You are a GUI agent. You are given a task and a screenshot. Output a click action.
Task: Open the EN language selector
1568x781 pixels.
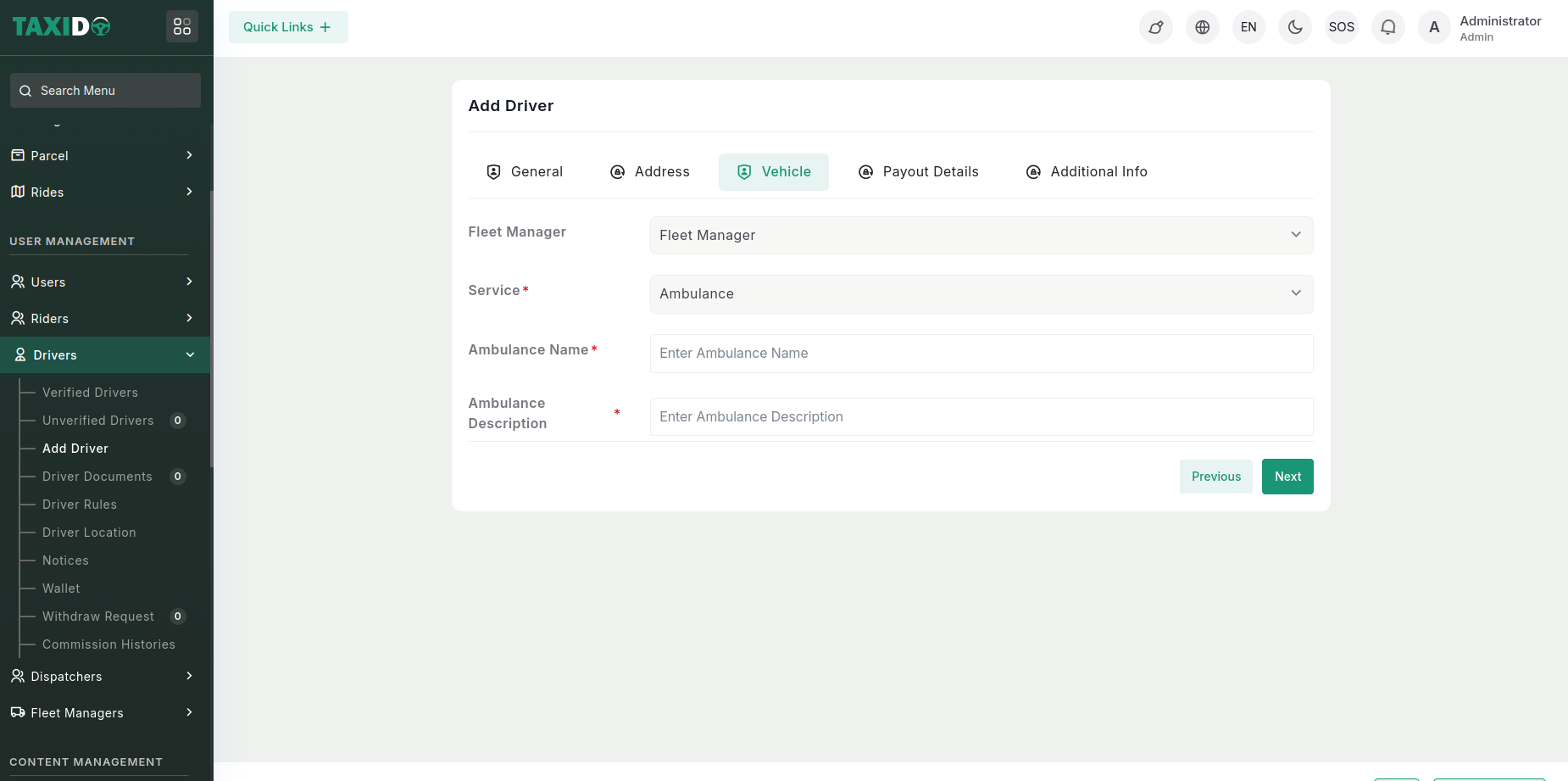point(1248,27)
